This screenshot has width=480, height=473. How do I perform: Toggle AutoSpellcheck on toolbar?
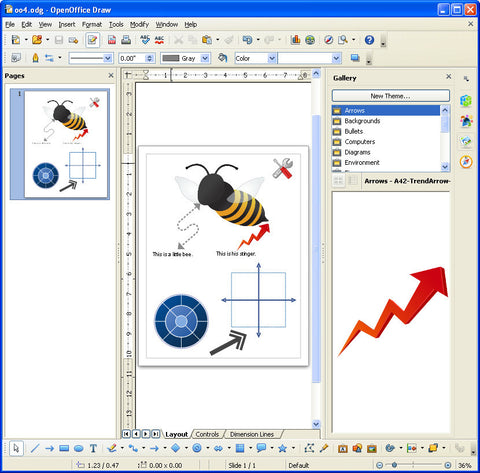159,40
